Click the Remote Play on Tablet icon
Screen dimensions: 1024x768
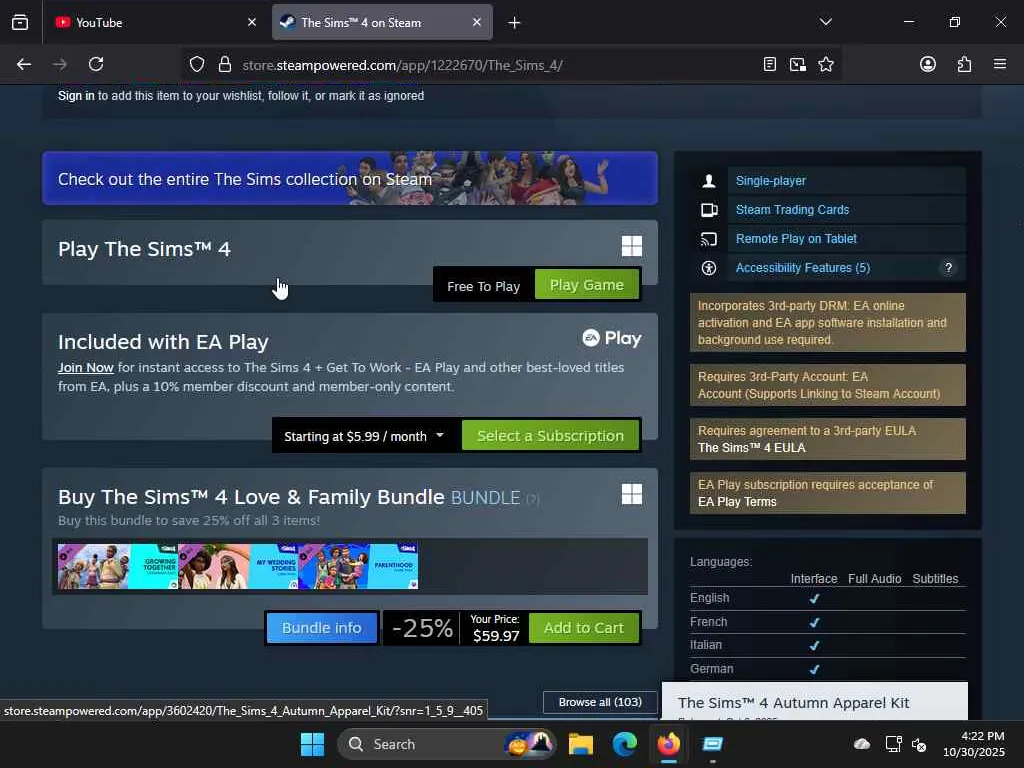709,239
